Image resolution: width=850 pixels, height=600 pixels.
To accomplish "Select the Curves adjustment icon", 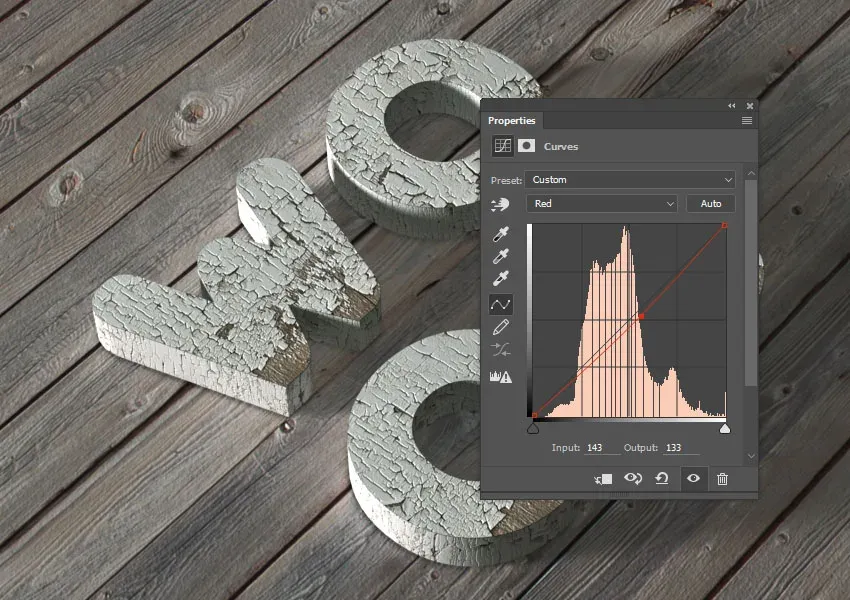I will [x=503, y=146].
